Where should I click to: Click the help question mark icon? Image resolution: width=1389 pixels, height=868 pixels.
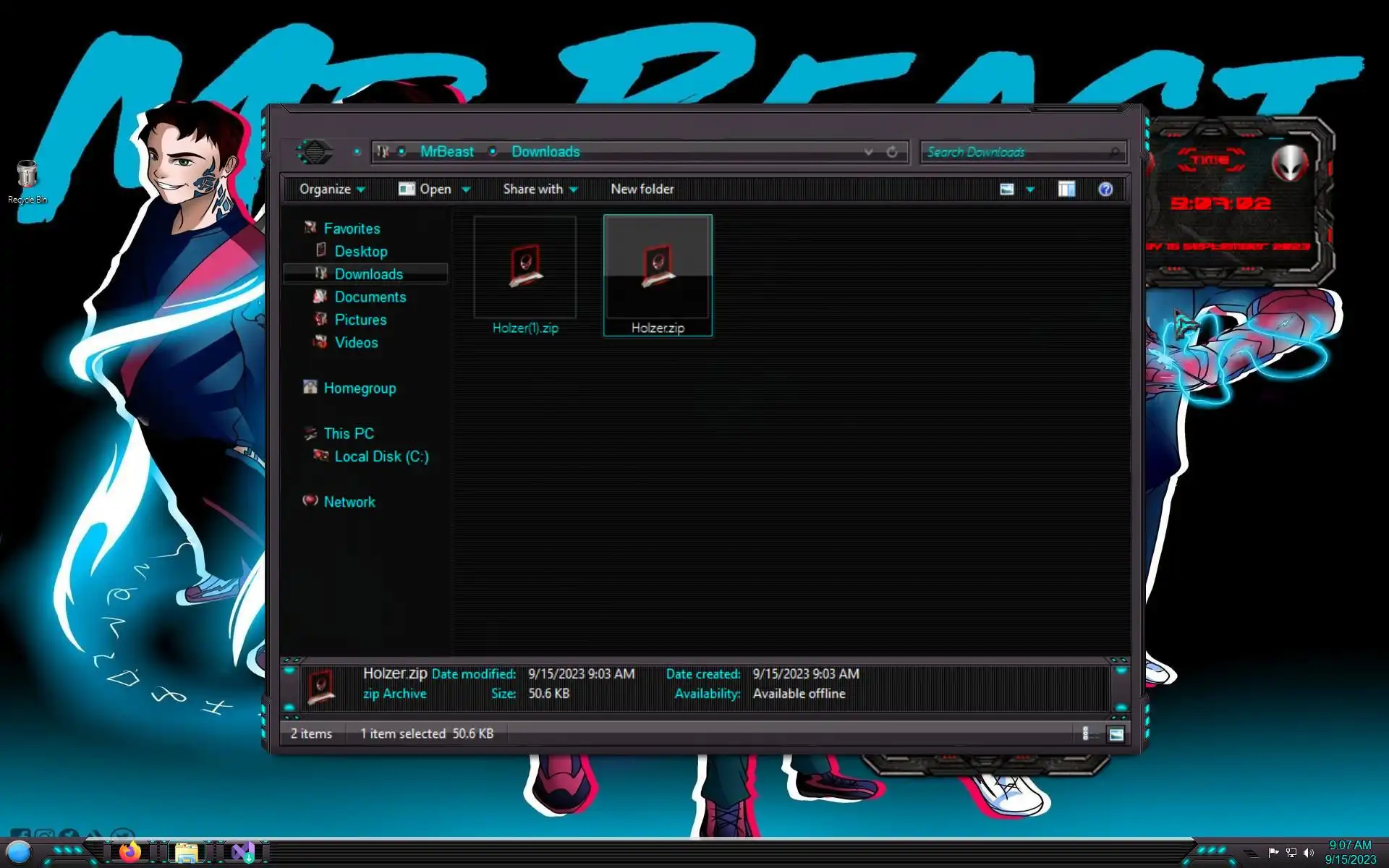pyautogui.click(x=1105, y=190)
